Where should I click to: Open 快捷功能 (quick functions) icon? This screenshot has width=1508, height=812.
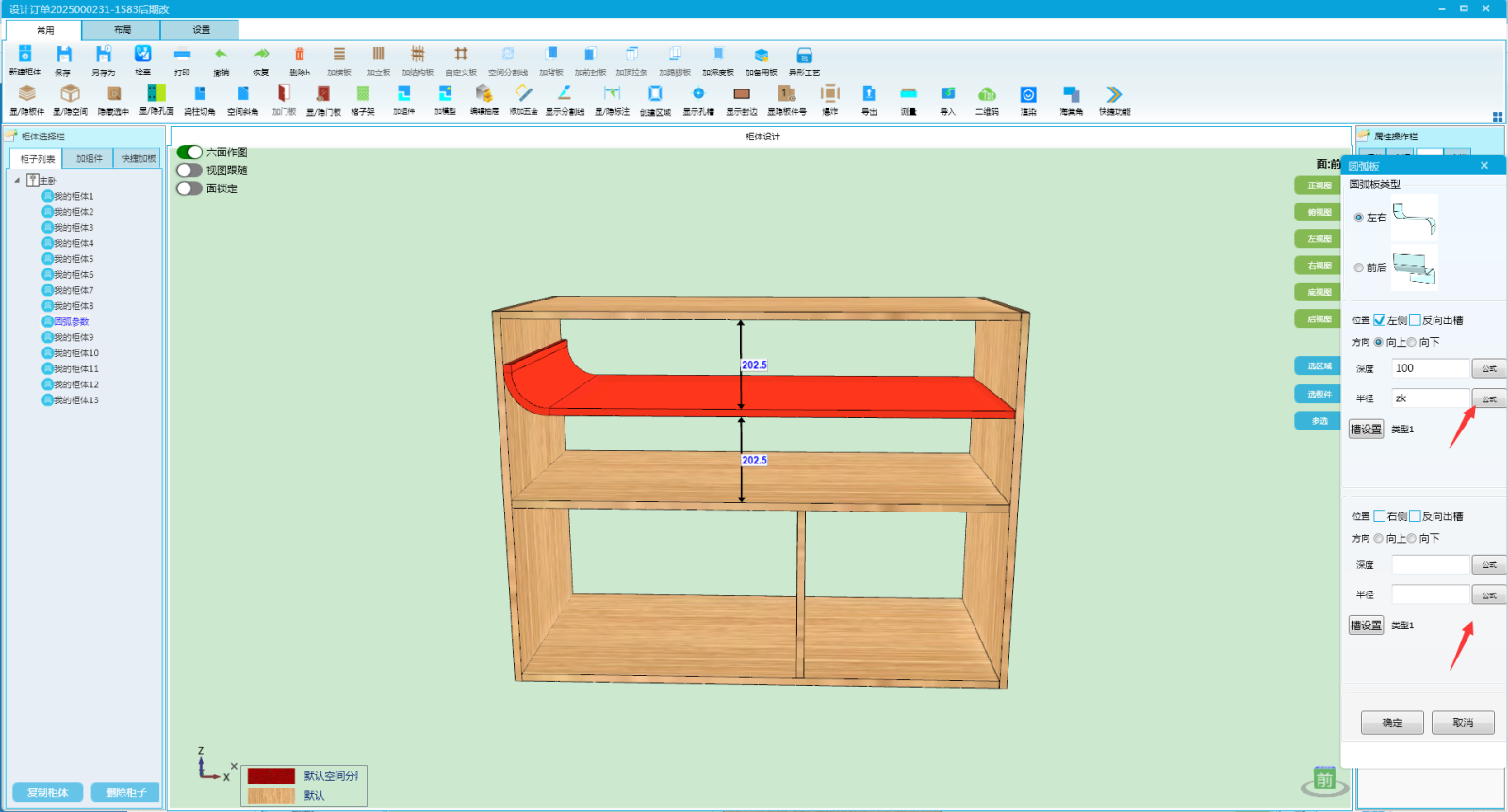[1114, 94]
